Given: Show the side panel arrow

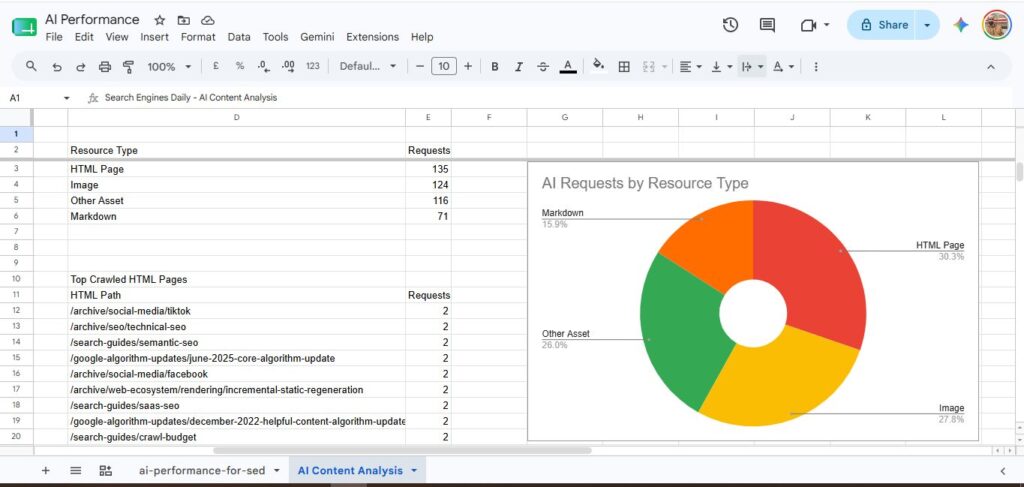Looking at the screenshot, I should (x=1003, y=471).
